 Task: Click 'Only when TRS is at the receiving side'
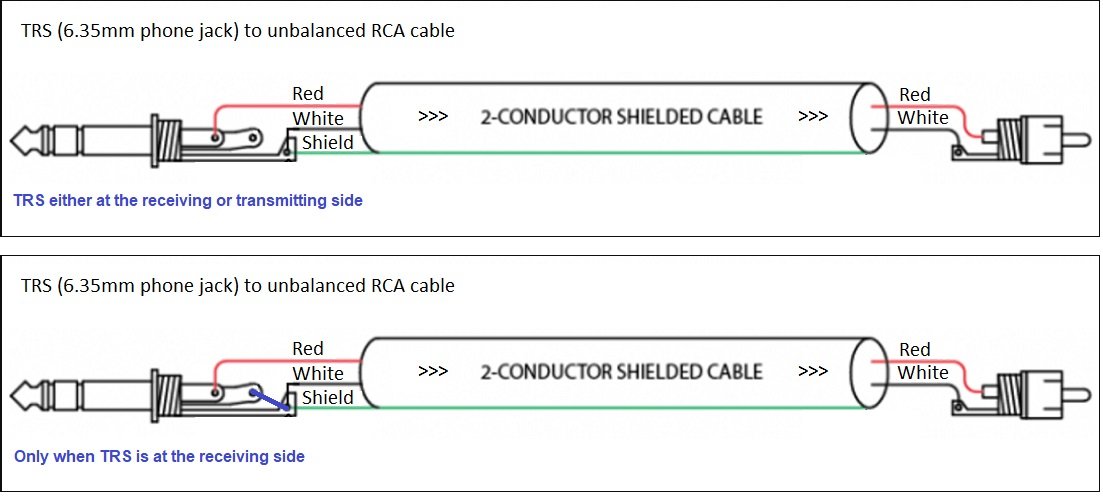click(160, 457)
